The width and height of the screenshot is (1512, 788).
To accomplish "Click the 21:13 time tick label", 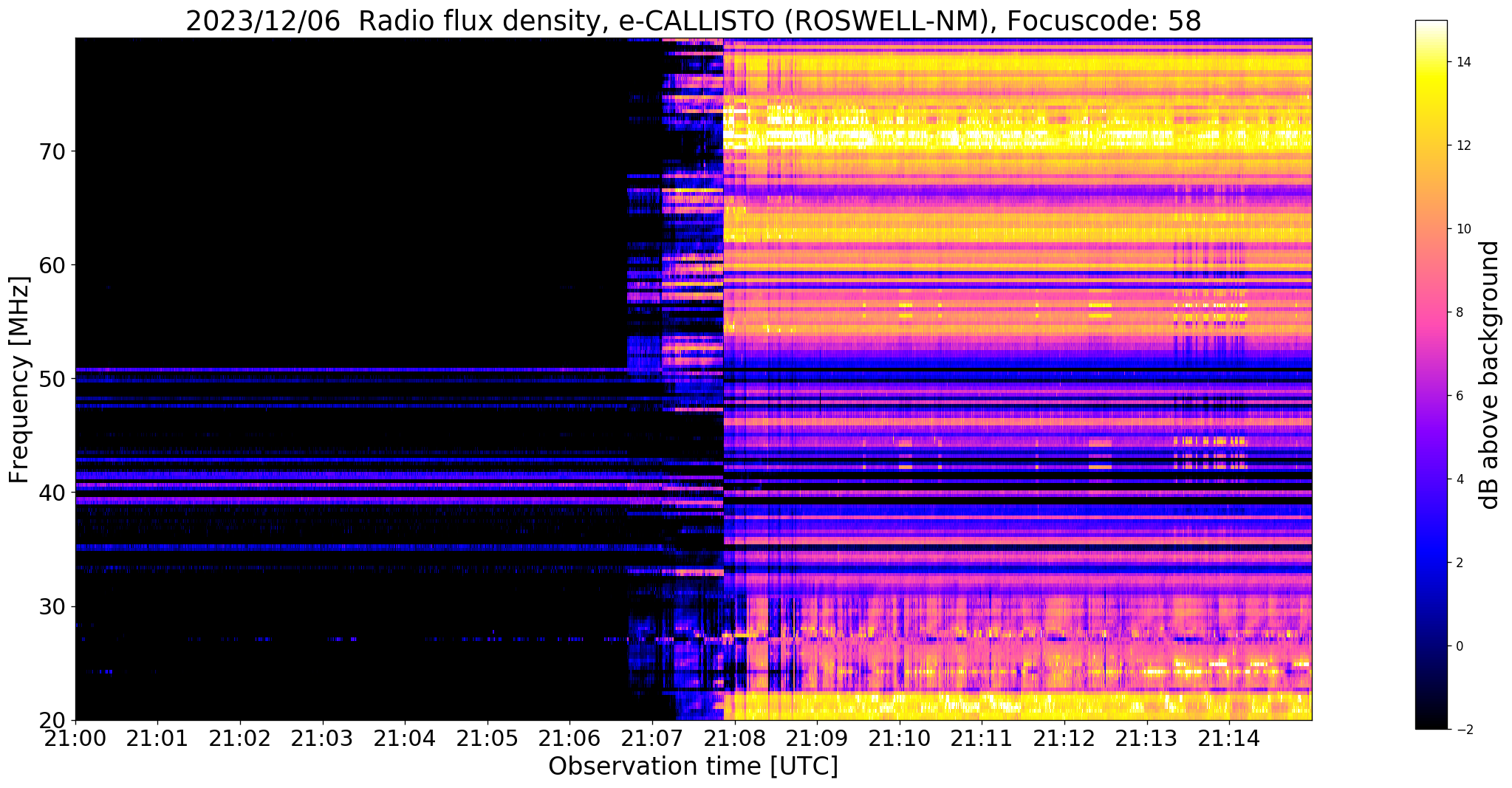I will [x=1146, y=738].
